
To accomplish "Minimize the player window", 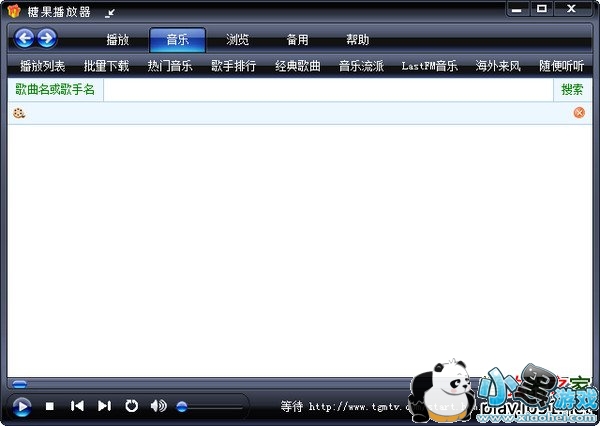I will click(x=517, y=9).
